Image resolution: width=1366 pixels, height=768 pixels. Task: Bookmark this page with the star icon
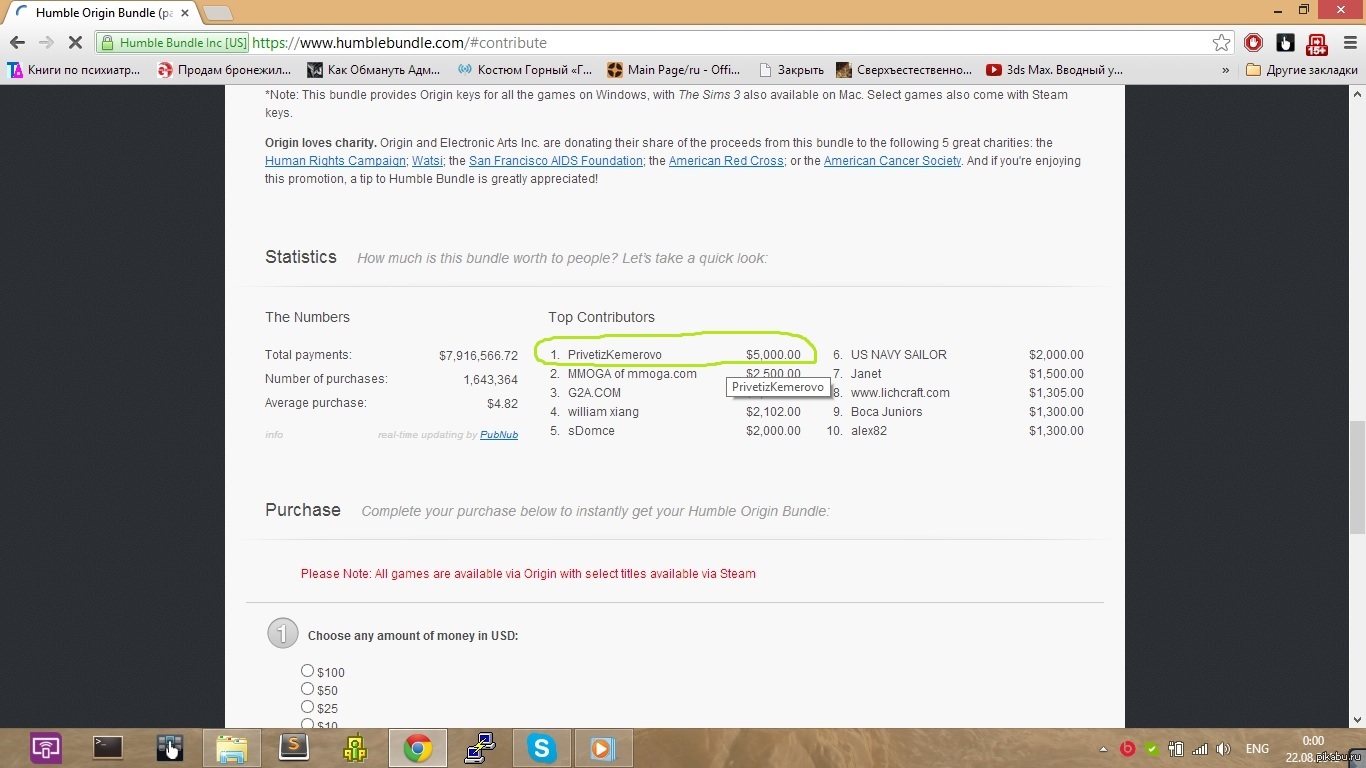1221,43
